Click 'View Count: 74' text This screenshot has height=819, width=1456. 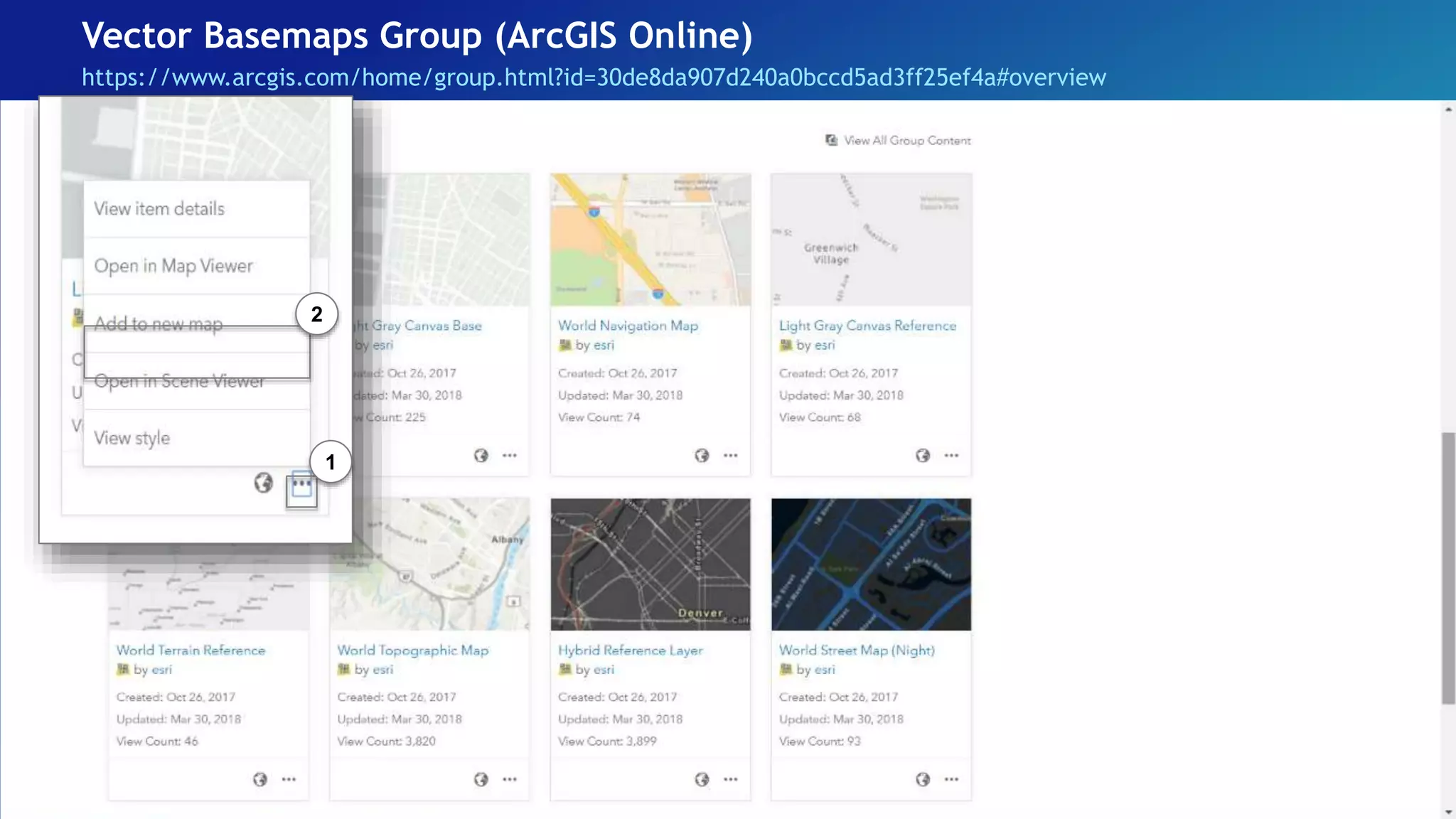(599, 417)
